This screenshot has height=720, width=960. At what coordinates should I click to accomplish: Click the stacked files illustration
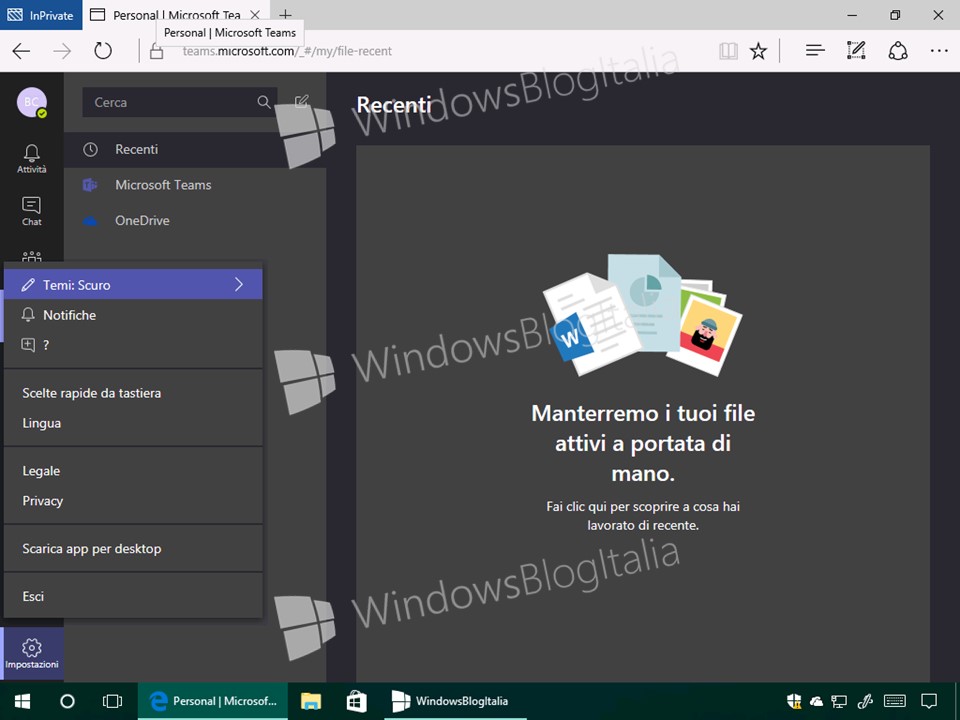pos(642,315)
